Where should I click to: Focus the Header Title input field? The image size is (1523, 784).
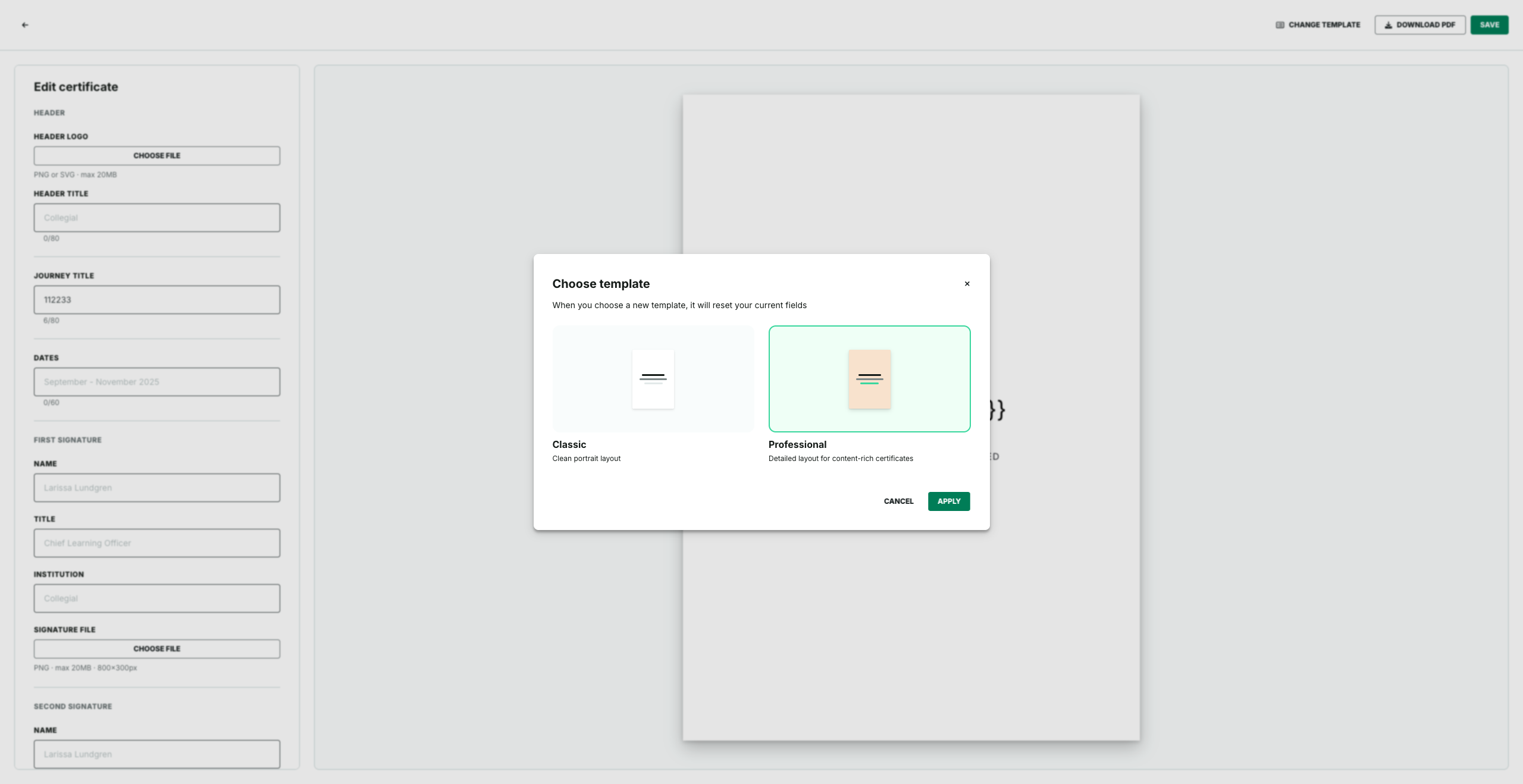point(156,218)
